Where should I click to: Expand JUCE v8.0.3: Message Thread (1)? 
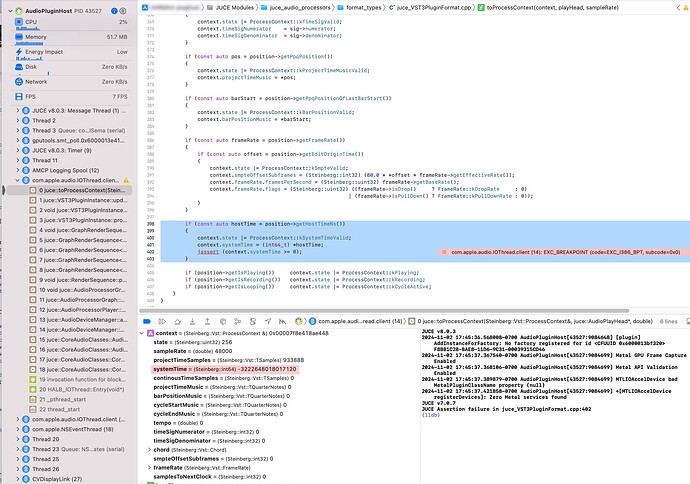click(18, 110)
